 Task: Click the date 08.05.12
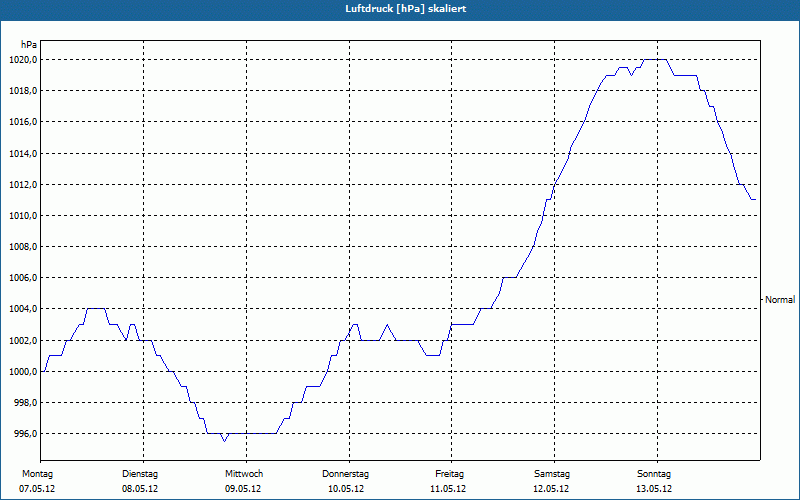pos(140,489)
